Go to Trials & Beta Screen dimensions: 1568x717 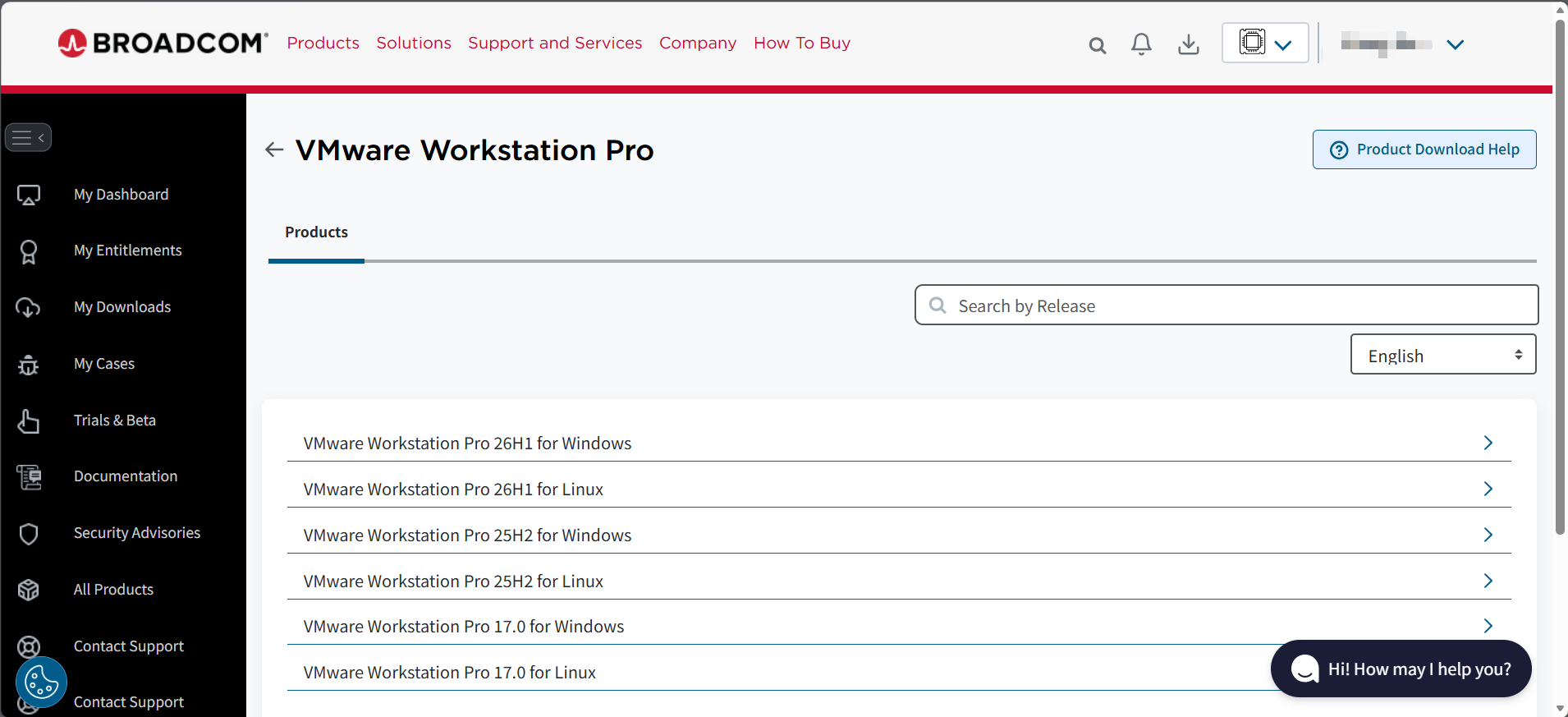(115, 421)
